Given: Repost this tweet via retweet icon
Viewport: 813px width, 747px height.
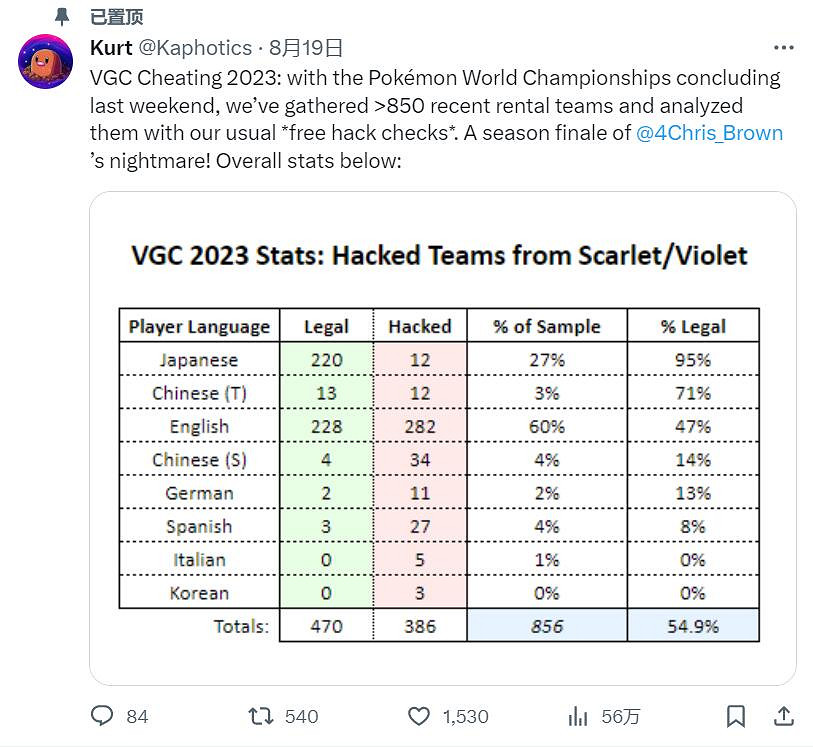Looking at the screenshot, I should [x=261, y=716].
